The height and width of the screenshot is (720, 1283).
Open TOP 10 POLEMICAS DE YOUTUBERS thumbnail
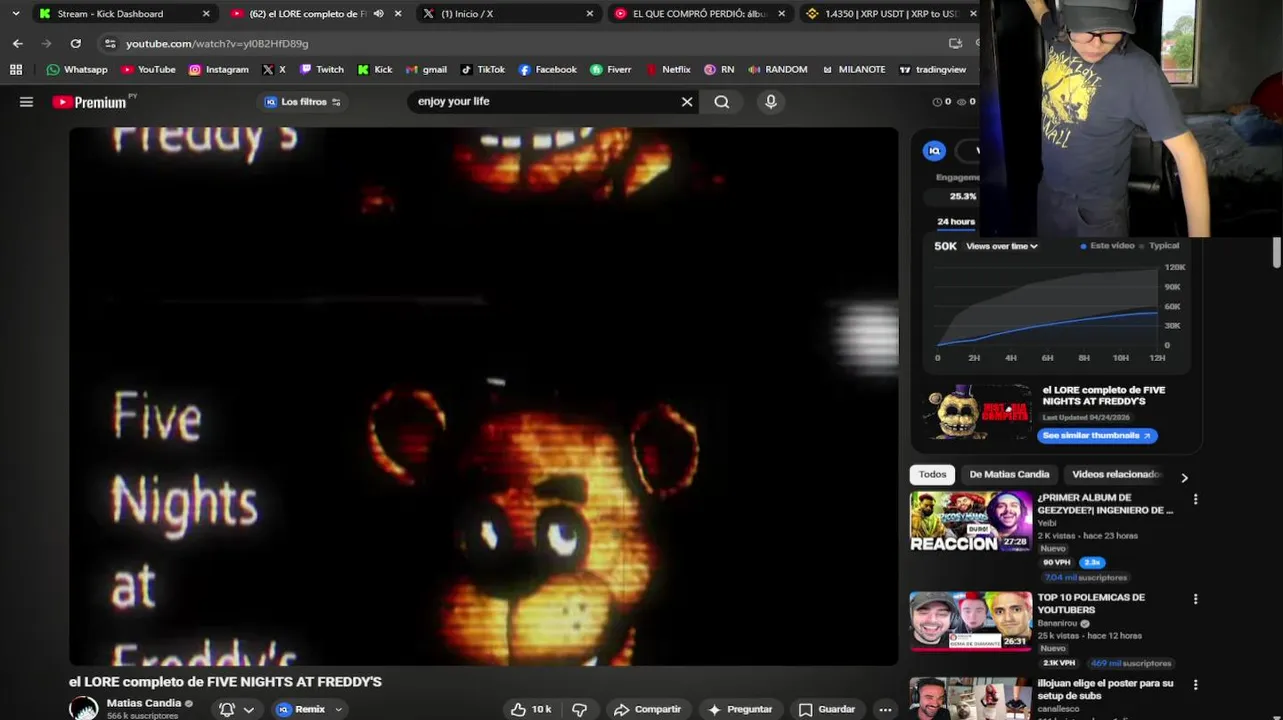[970, 621]
